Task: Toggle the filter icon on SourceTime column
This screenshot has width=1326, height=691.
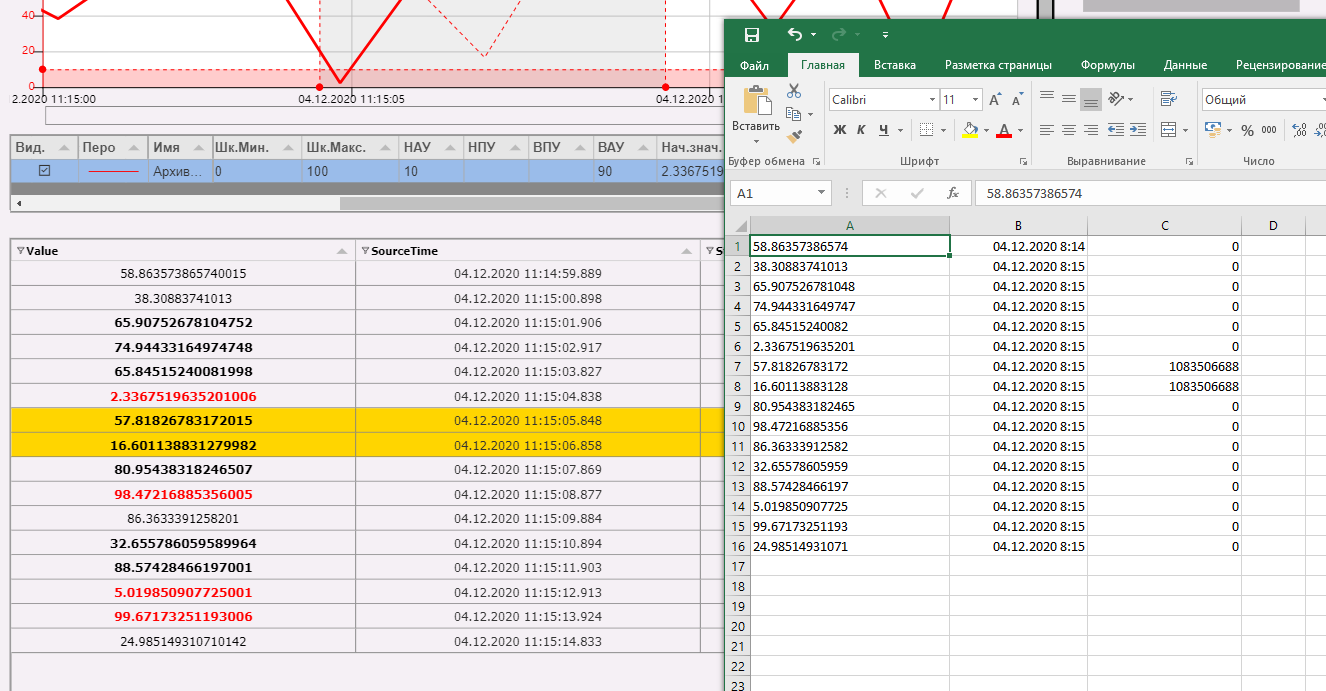Action: tap(365, 251)
